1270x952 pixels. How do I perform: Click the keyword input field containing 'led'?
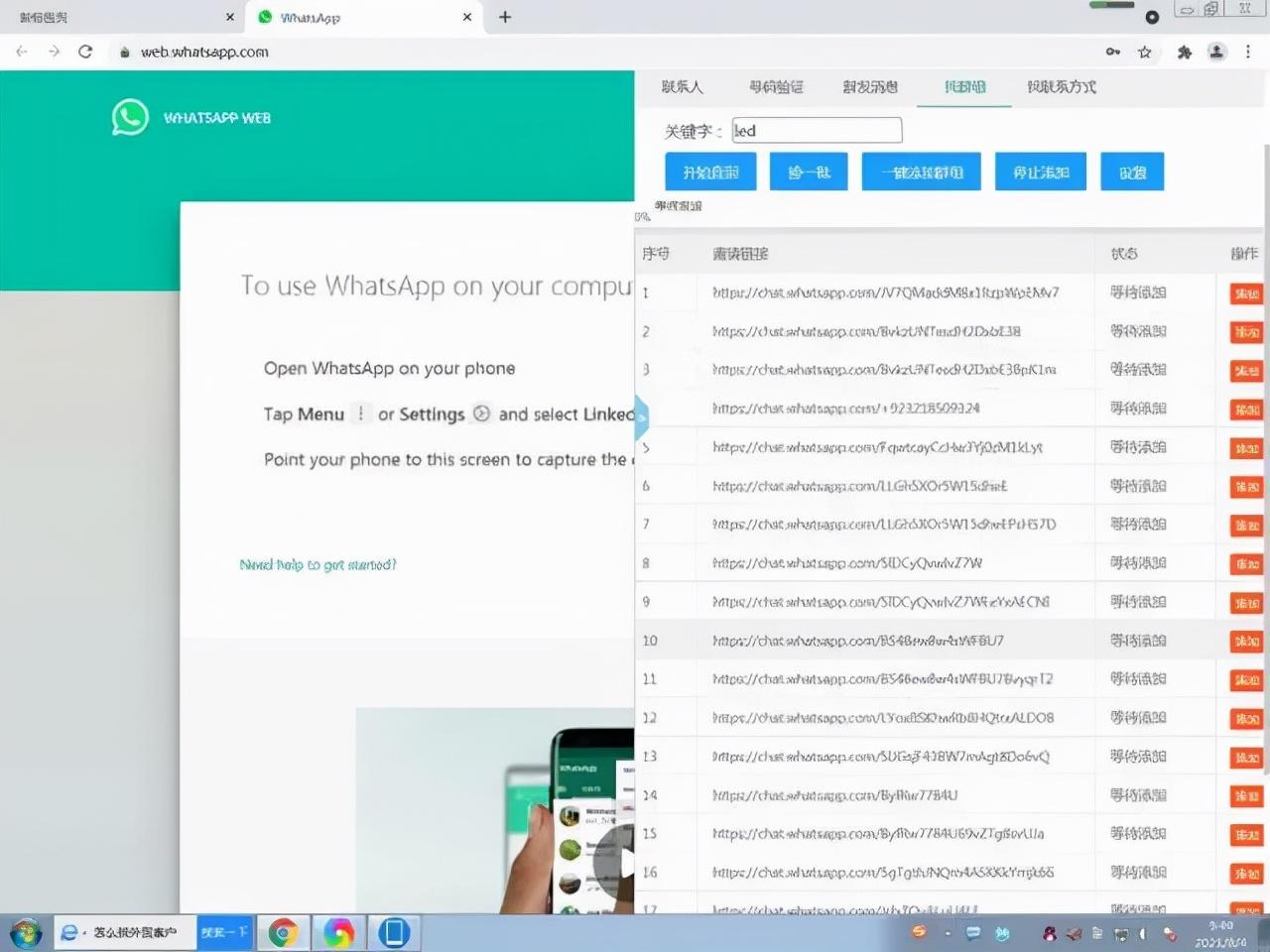click(817, 130)
